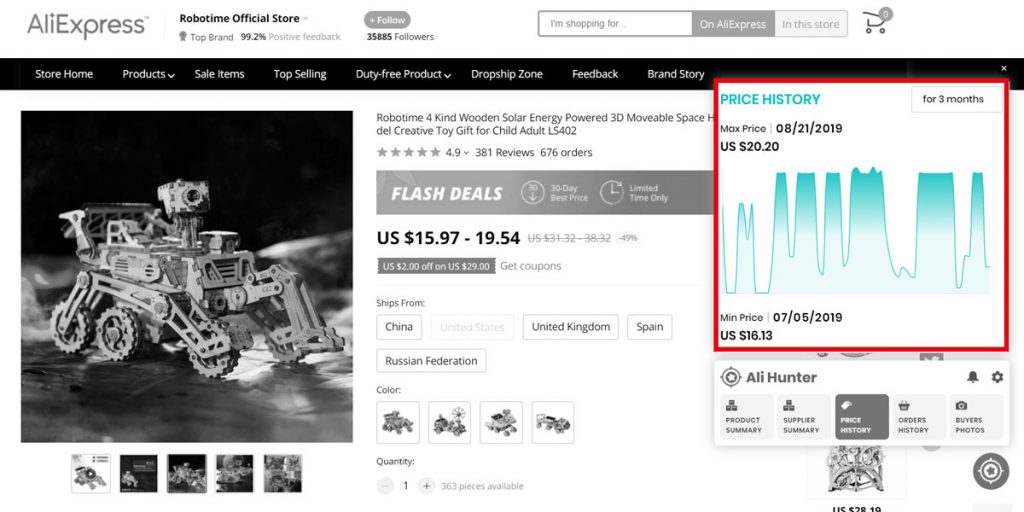This screenshot has height=512, width=1024.
Task: Click the Ali Hunter notification bell
Action: pyautogui.click(x=972, y=377)
